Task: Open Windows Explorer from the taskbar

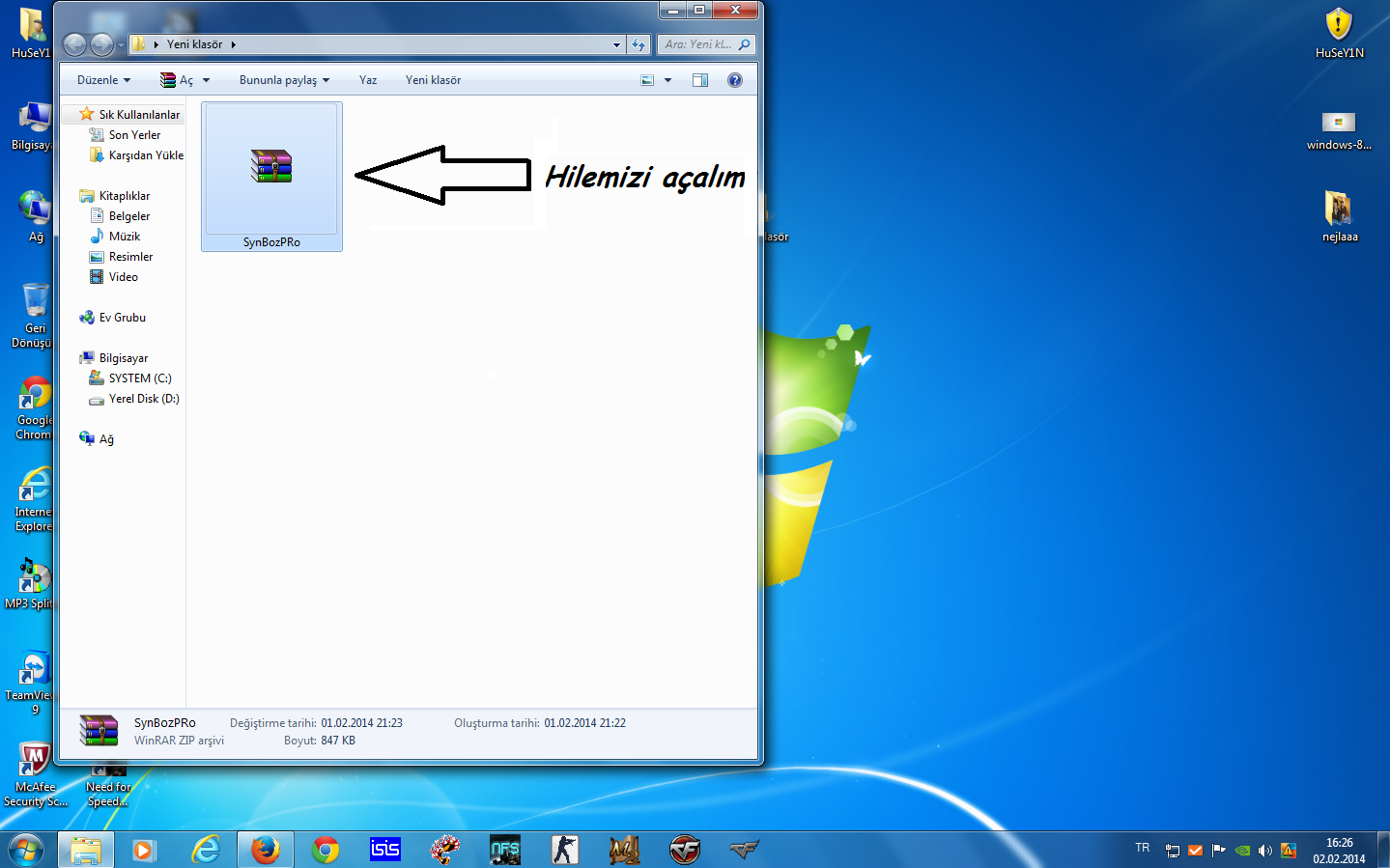Action: [86, 850]
